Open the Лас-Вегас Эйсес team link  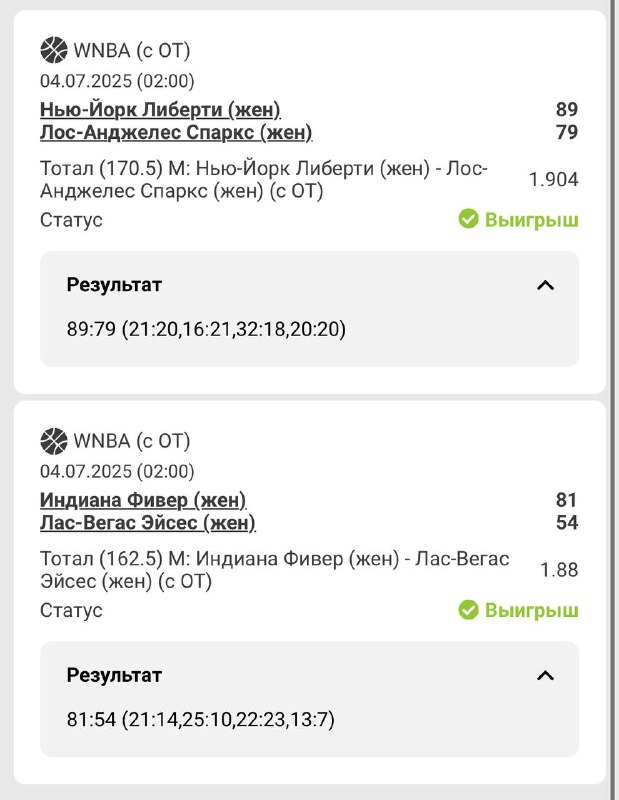click(x=148, y=522)
